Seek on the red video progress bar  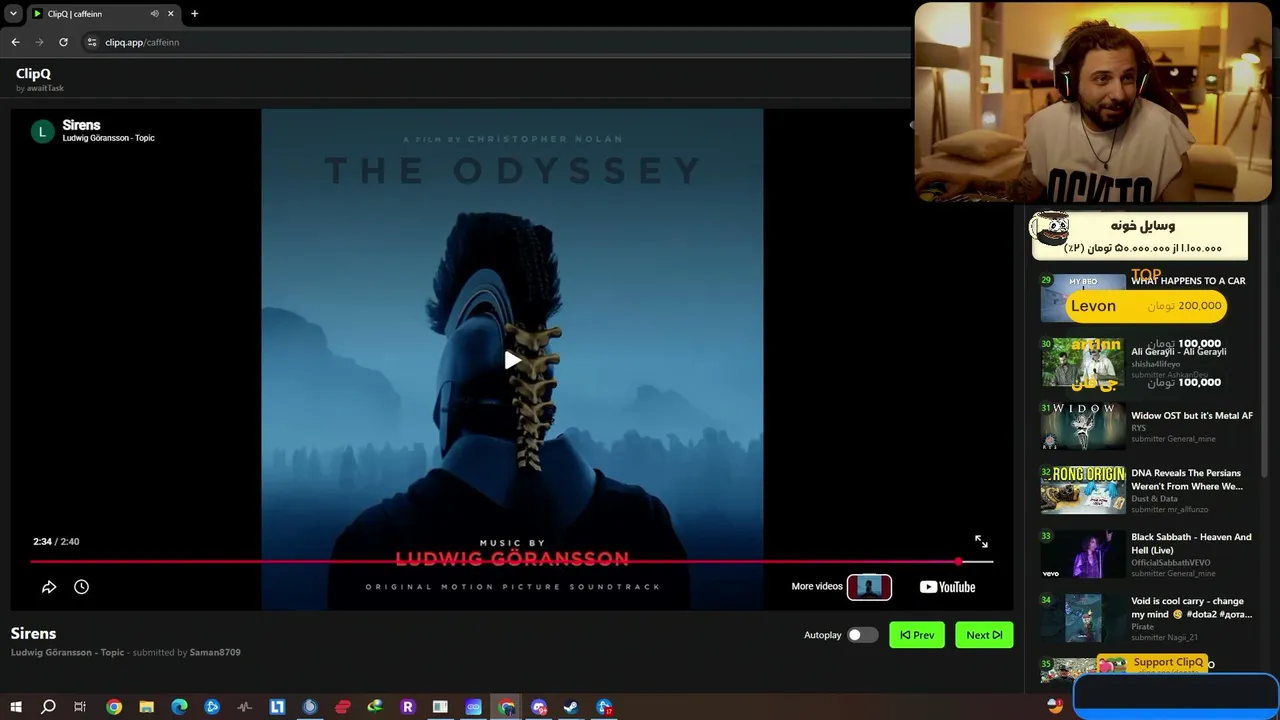pyautogui.click(x=511, y=562)
